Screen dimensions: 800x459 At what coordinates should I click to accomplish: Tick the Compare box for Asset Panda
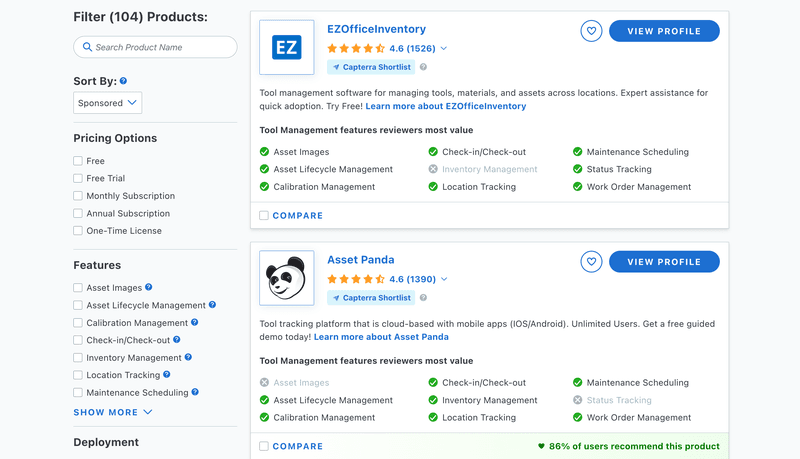264,446
